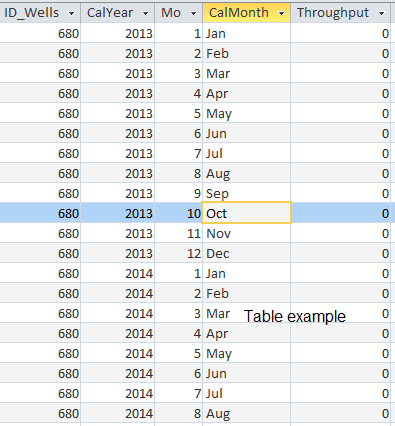Viewport: 395px width, 426px height.
Task: Click the Aug cell for year 2013
Action: [x=247, y=173]
